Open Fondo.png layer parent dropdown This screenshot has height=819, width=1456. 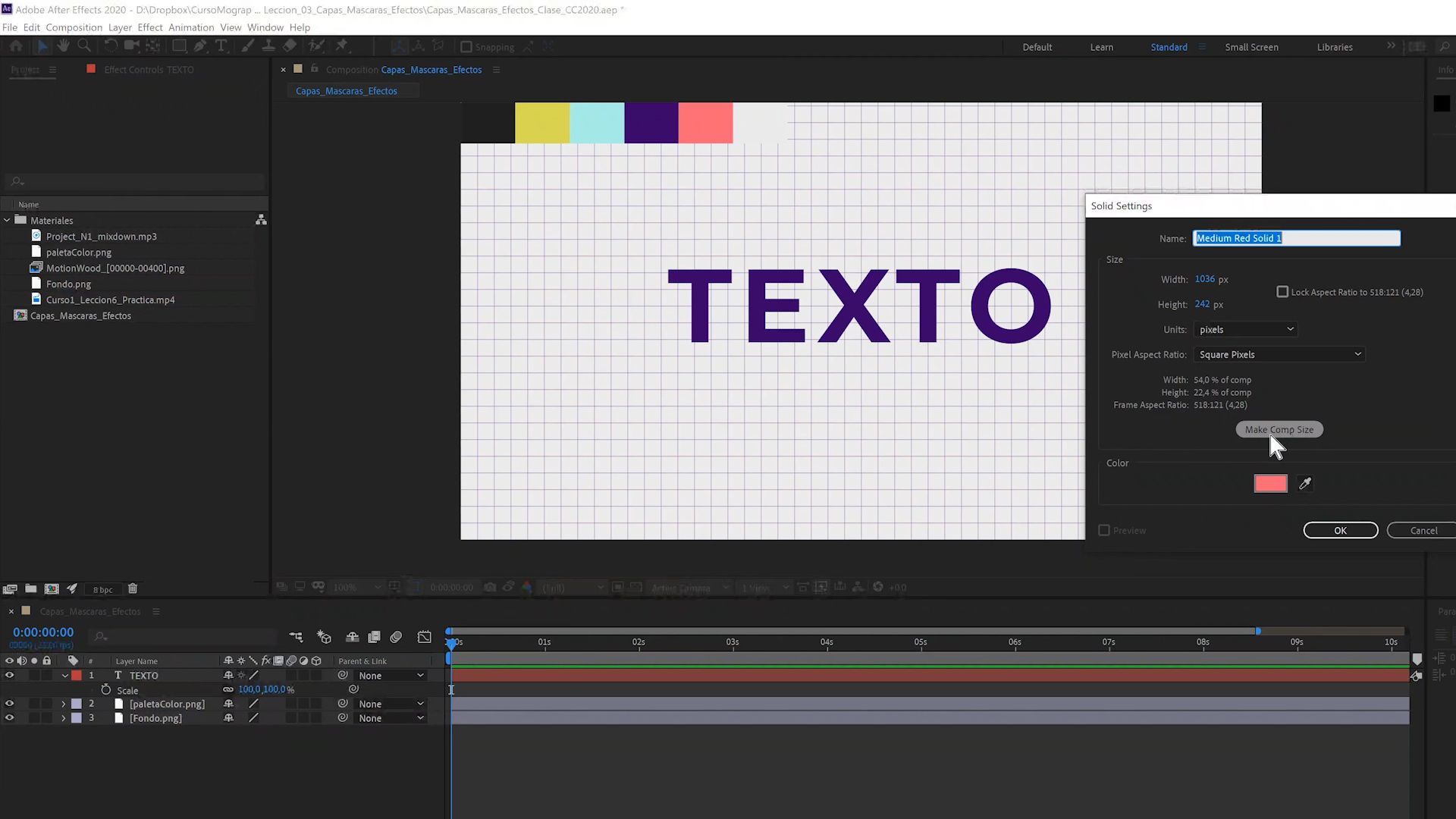coord(391,718)
